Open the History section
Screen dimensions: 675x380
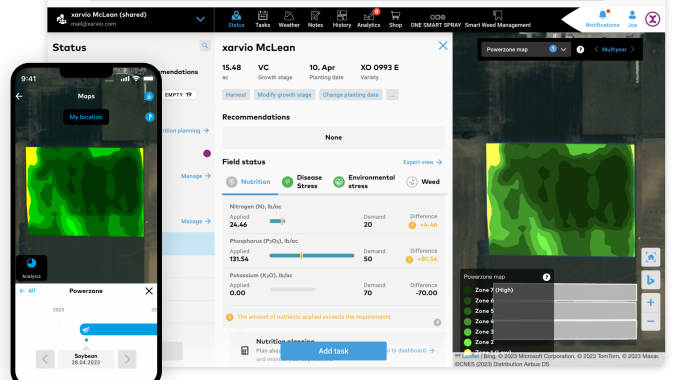(342, 19)
